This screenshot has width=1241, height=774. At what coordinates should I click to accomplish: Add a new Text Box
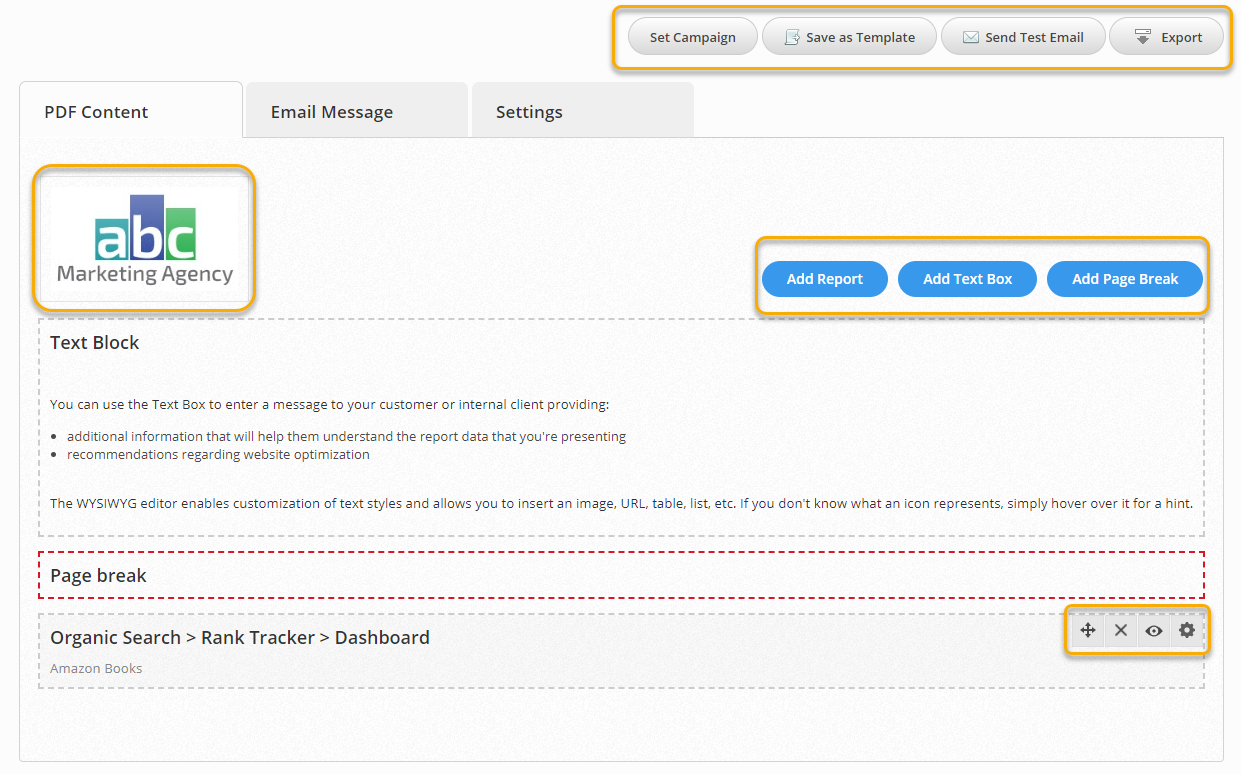point(967,279)
